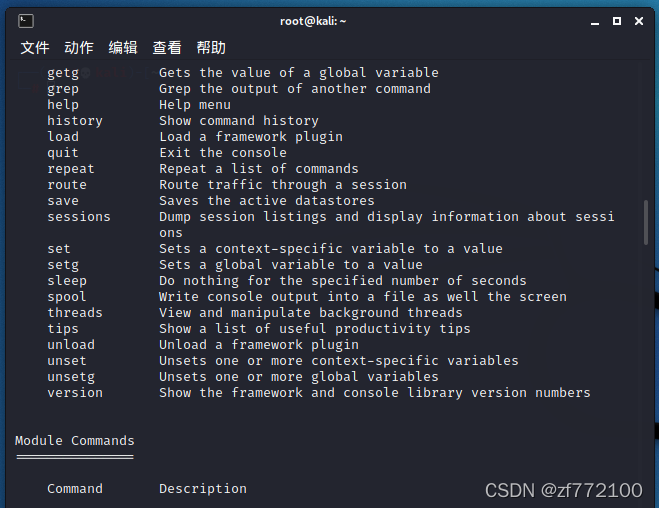
Task: Open the 动作 menu
Action: click(x=79, y=47)
